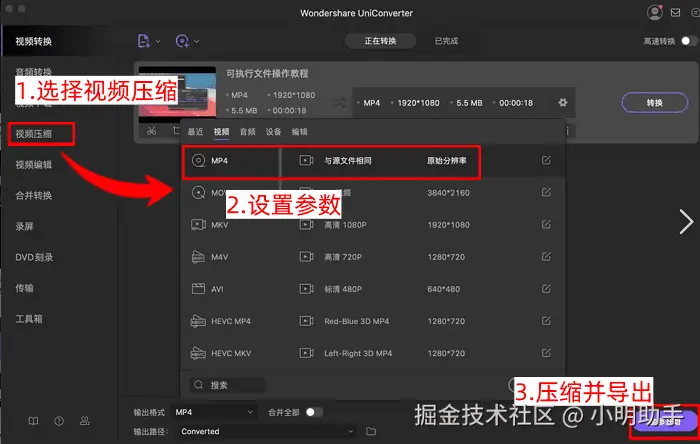Click the 搜索 format search field
The width and height of the screenshot is (700, 444).
click(228, 385)
